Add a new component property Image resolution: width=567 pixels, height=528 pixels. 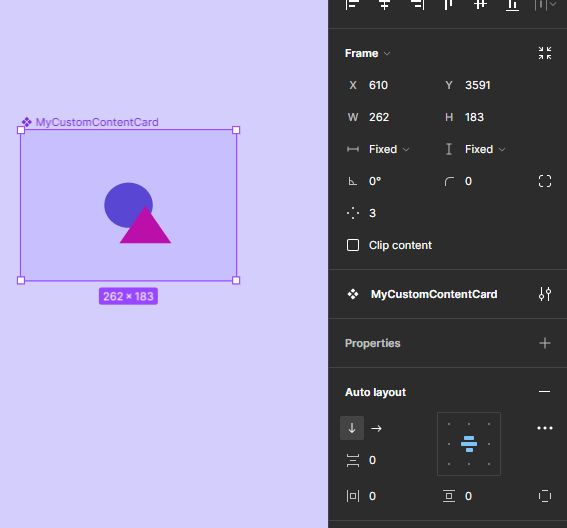point(545,343)
